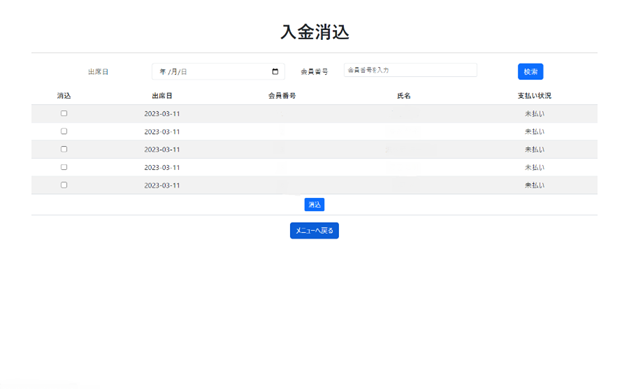Click the blue 消込 button below the table

click(314, 205)
